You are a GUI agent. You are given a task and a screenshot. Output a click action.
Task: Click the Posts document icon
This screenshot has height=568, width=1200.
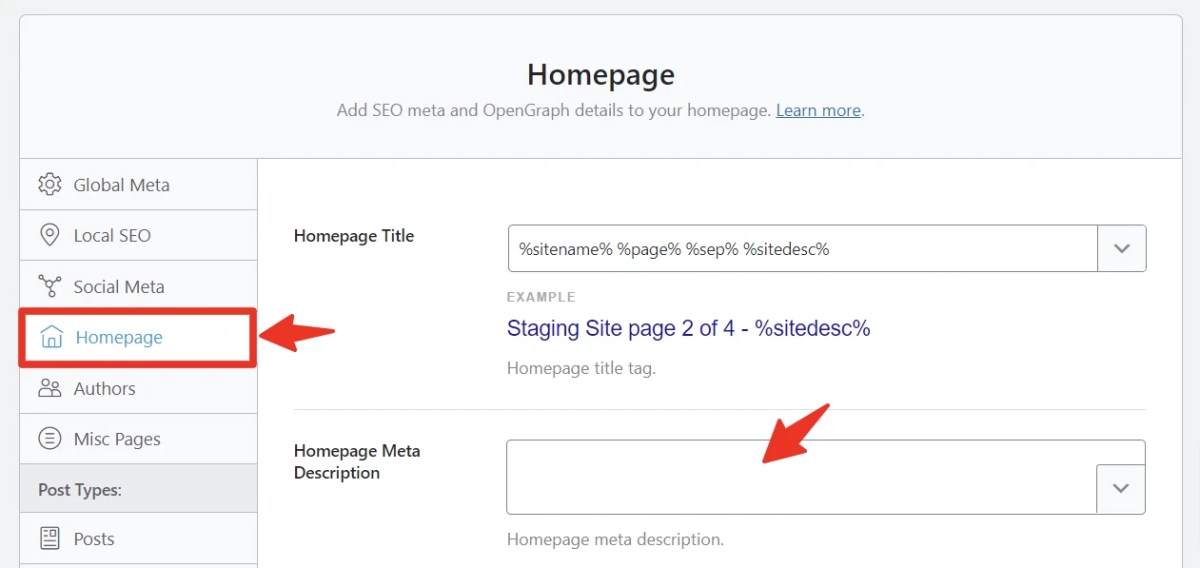49,539
